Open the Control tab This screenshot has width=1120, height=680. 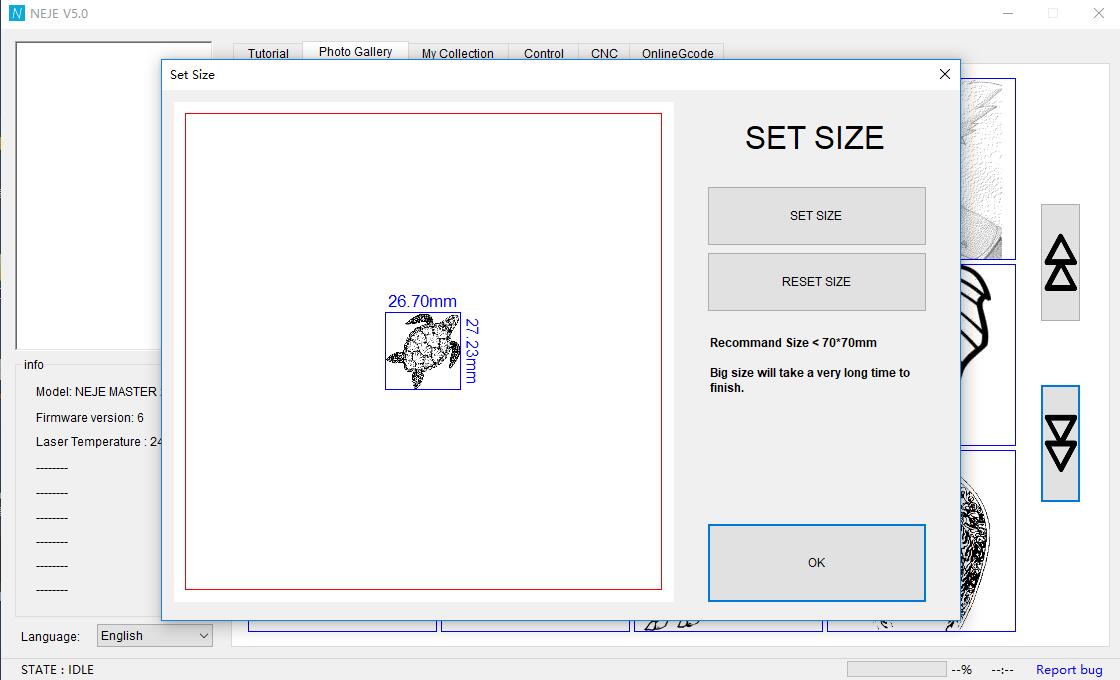[x=544, y=53]
